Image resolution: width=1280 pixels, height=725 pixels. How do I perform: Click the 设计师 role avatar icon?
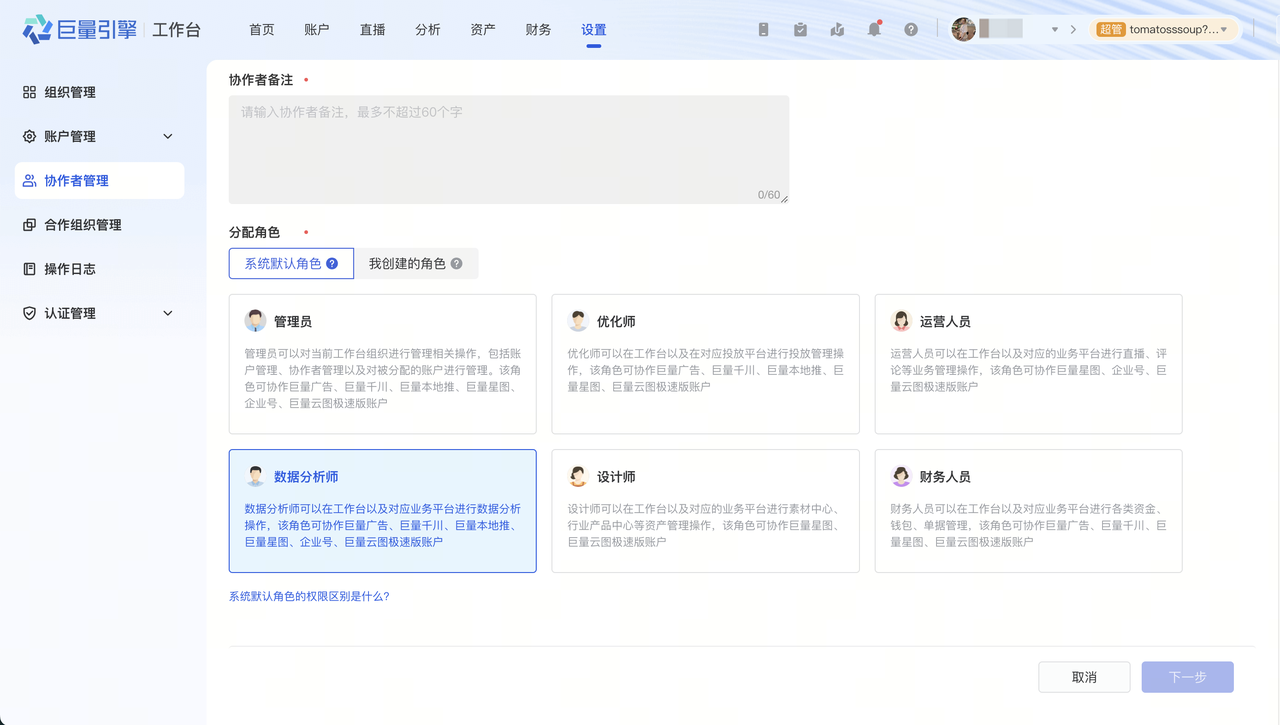[x=578, y=477]
